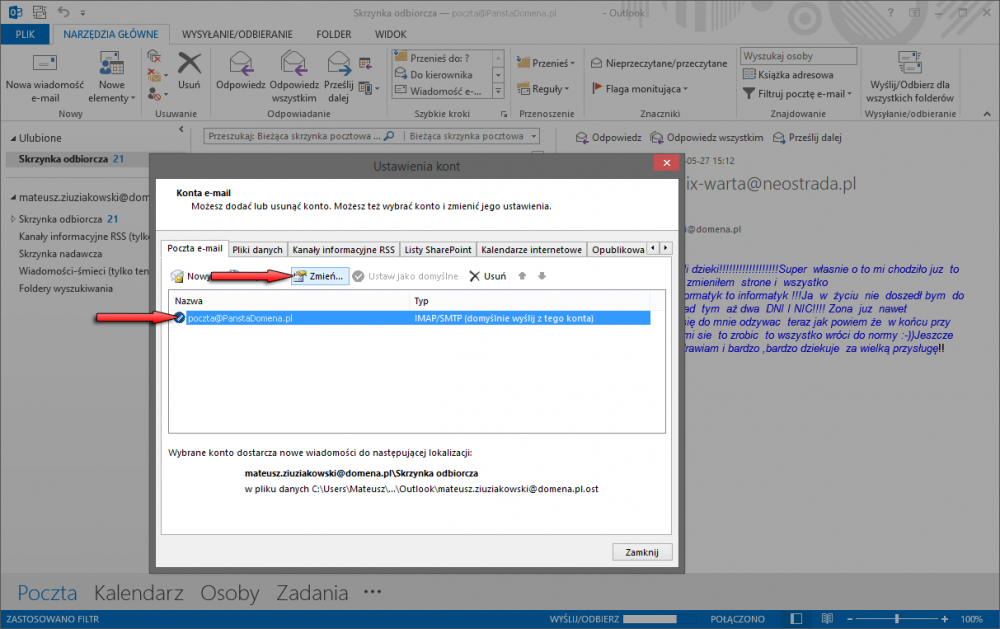The width and height of the screenshot is (1000, 629).
Task: Open the Flaga monitująca dropdown
Action: tap(640, 89)
